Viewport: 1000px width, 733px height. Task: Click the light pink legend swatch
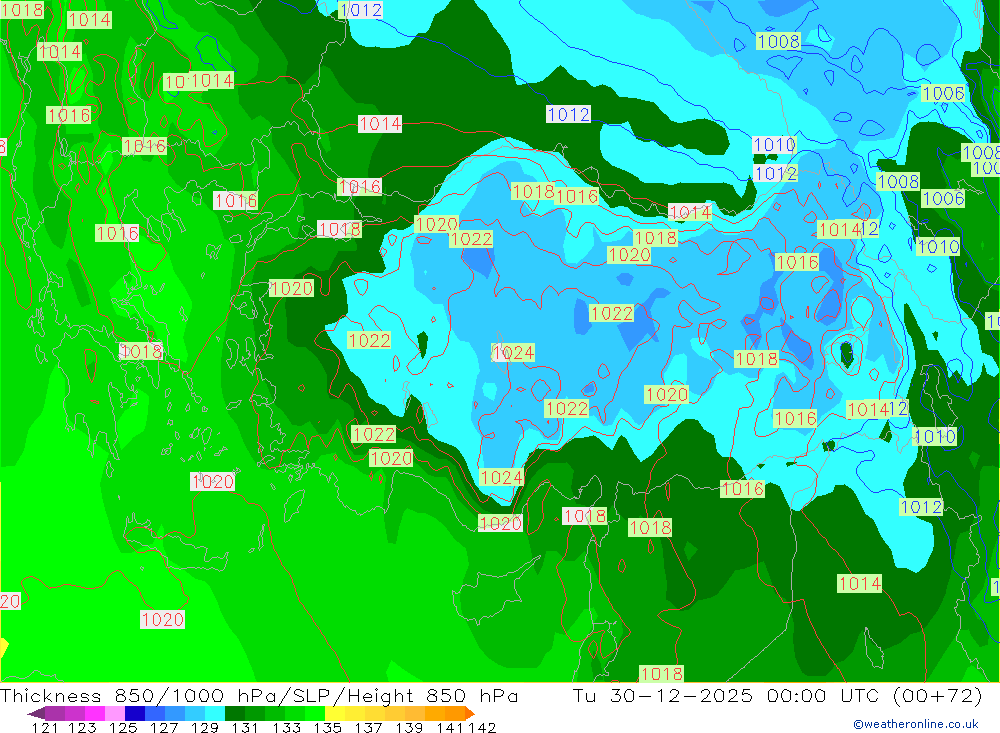click(x=115, y=713)
